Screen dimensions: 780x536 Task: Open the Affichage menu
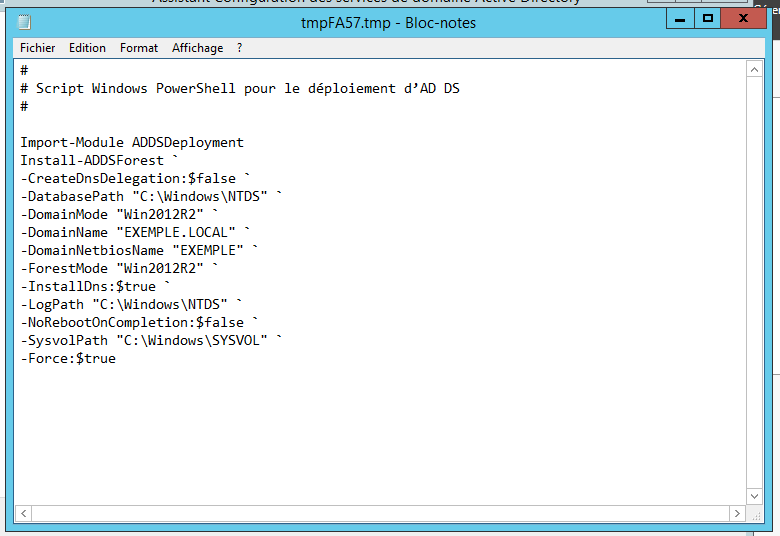tap(197, 48)
